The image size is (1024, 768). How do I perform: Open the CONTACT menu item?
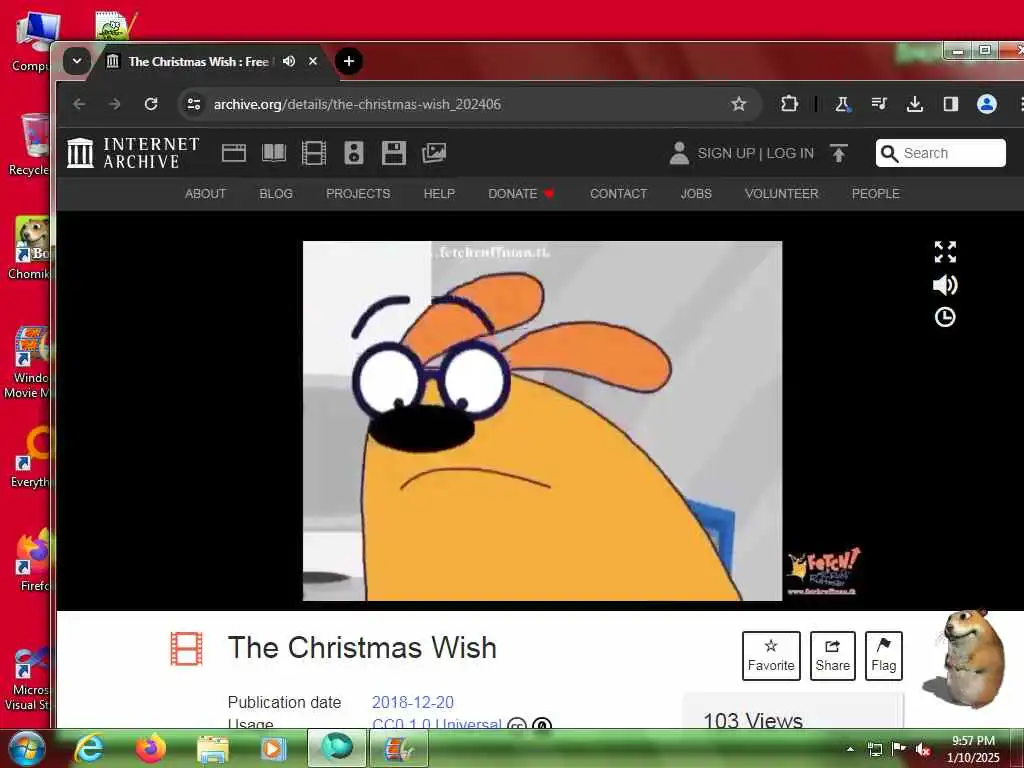[x=618, y=193]
